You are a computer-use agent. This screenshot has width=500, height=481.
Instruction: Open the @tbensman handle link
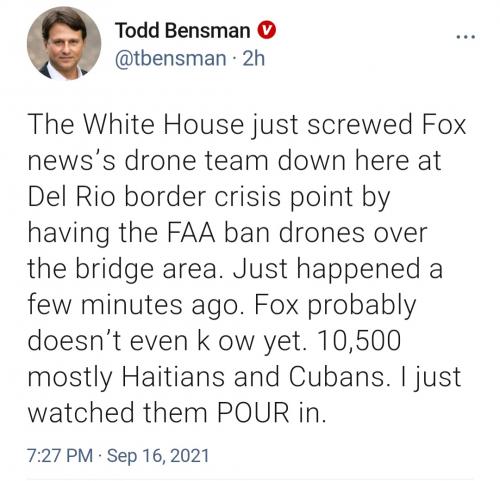pyautogui.click(x=171, y=59)
